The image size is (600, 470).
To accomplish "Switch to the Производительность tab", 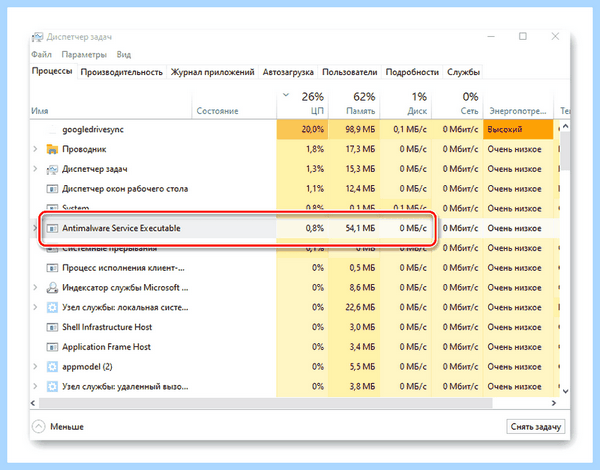I will [122, 72].
